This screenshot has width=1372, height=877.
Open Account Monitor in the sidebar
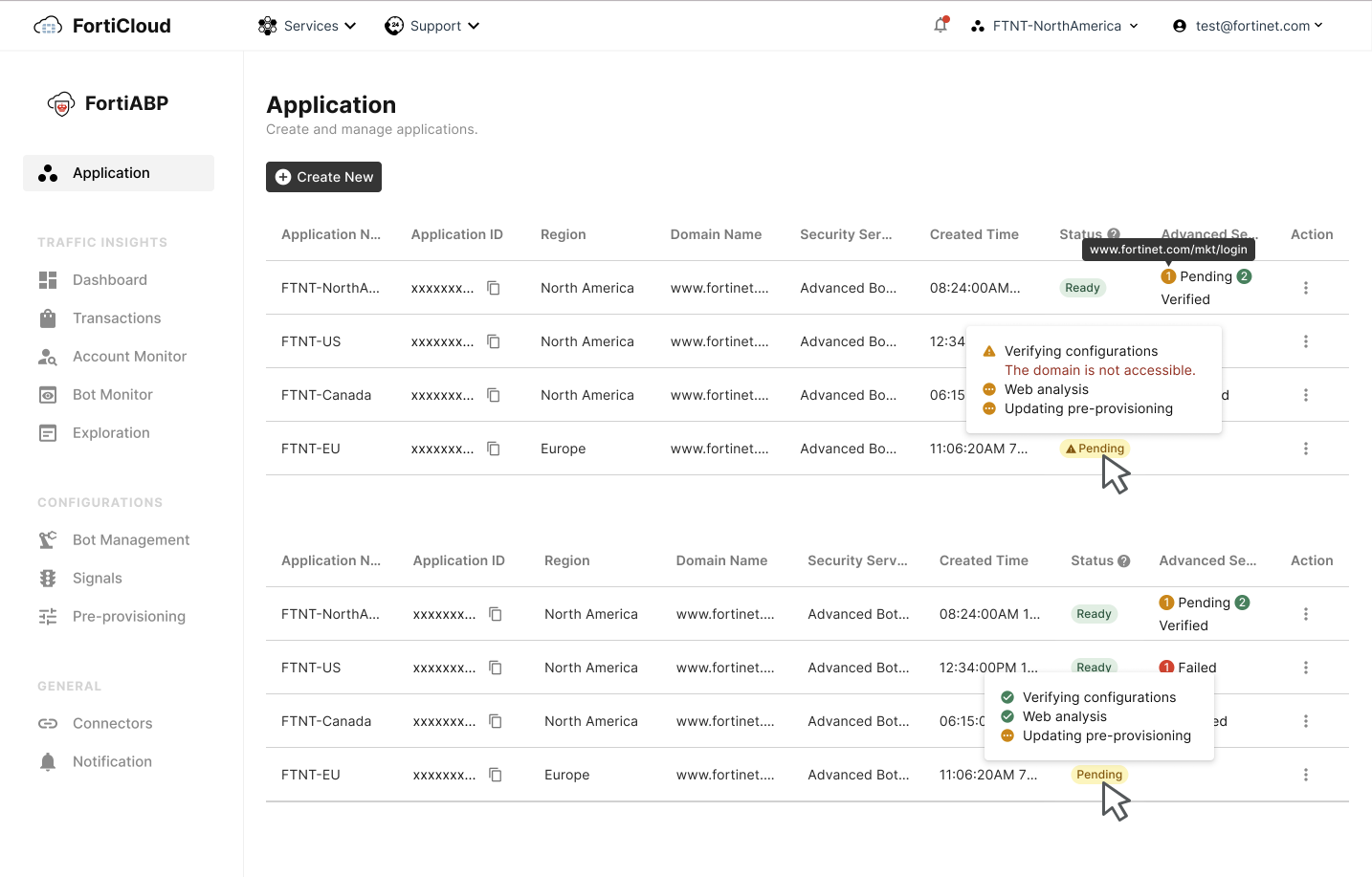pos(130,356)
